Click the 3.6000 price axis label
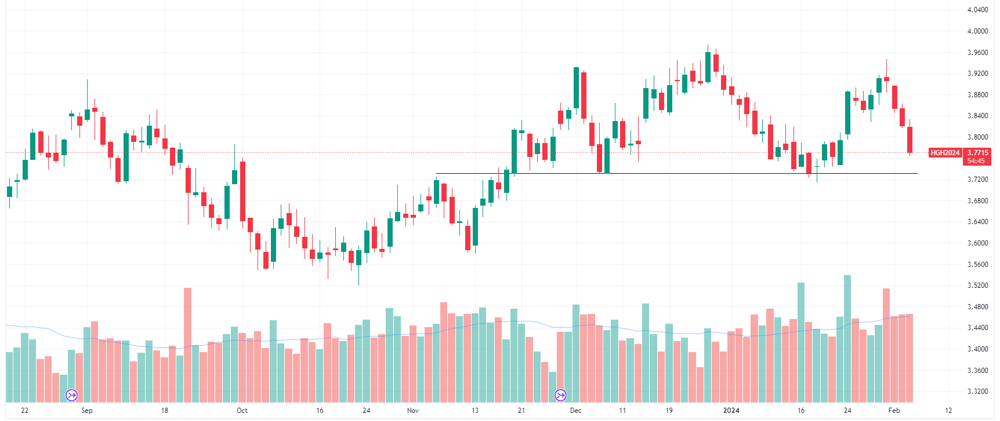This screenshot has width=1000, height=421. (978, 243)
